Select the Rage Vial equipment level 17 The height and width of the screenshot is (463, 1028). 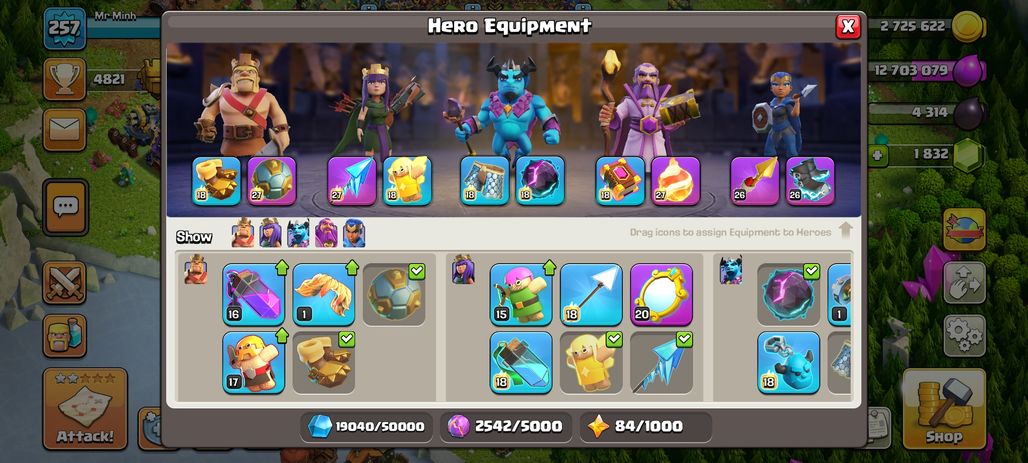pos(254,362)
